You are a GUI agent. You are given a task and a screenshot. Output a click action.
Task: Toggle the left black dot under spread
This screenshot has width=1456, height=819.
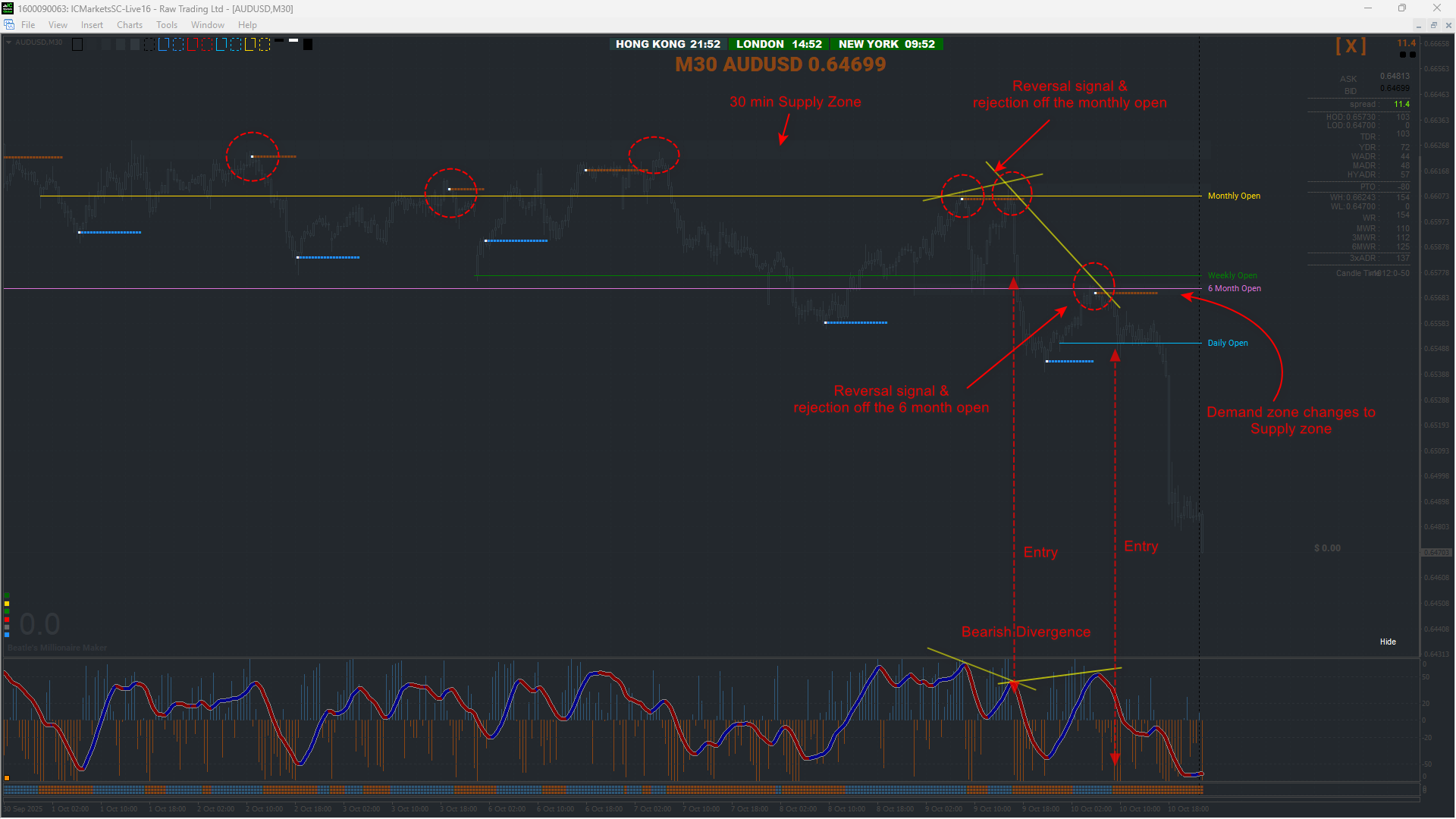coord(1402,55)
